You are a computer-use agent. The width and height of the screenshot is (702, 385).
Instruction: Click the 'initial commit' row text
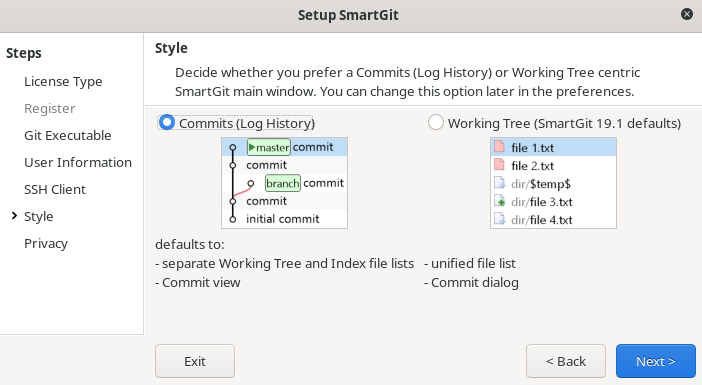[x=283, y=219]
